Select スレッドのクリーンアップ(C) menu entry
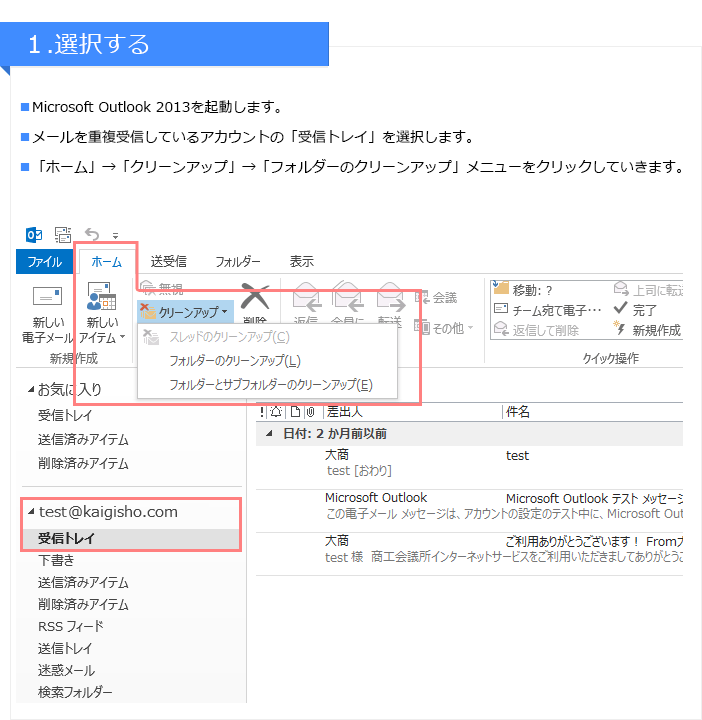This screenshot has width=702, height=720. point(267,337)
